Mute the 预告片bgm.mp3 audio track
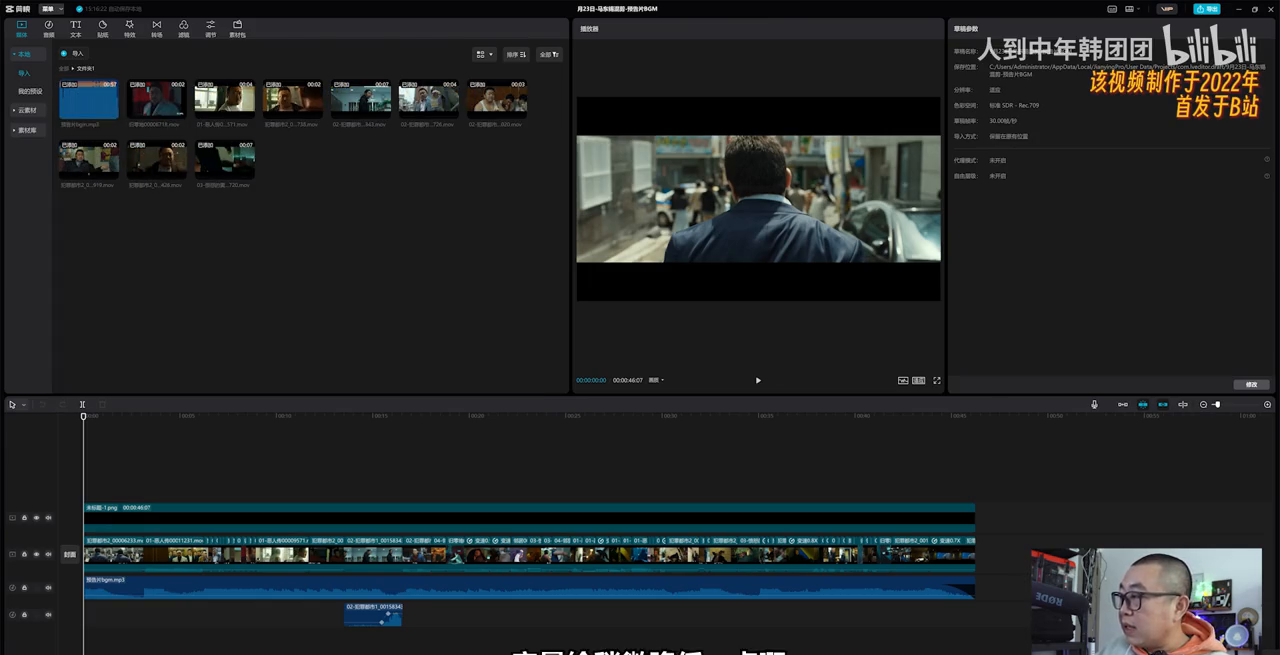 48,588
